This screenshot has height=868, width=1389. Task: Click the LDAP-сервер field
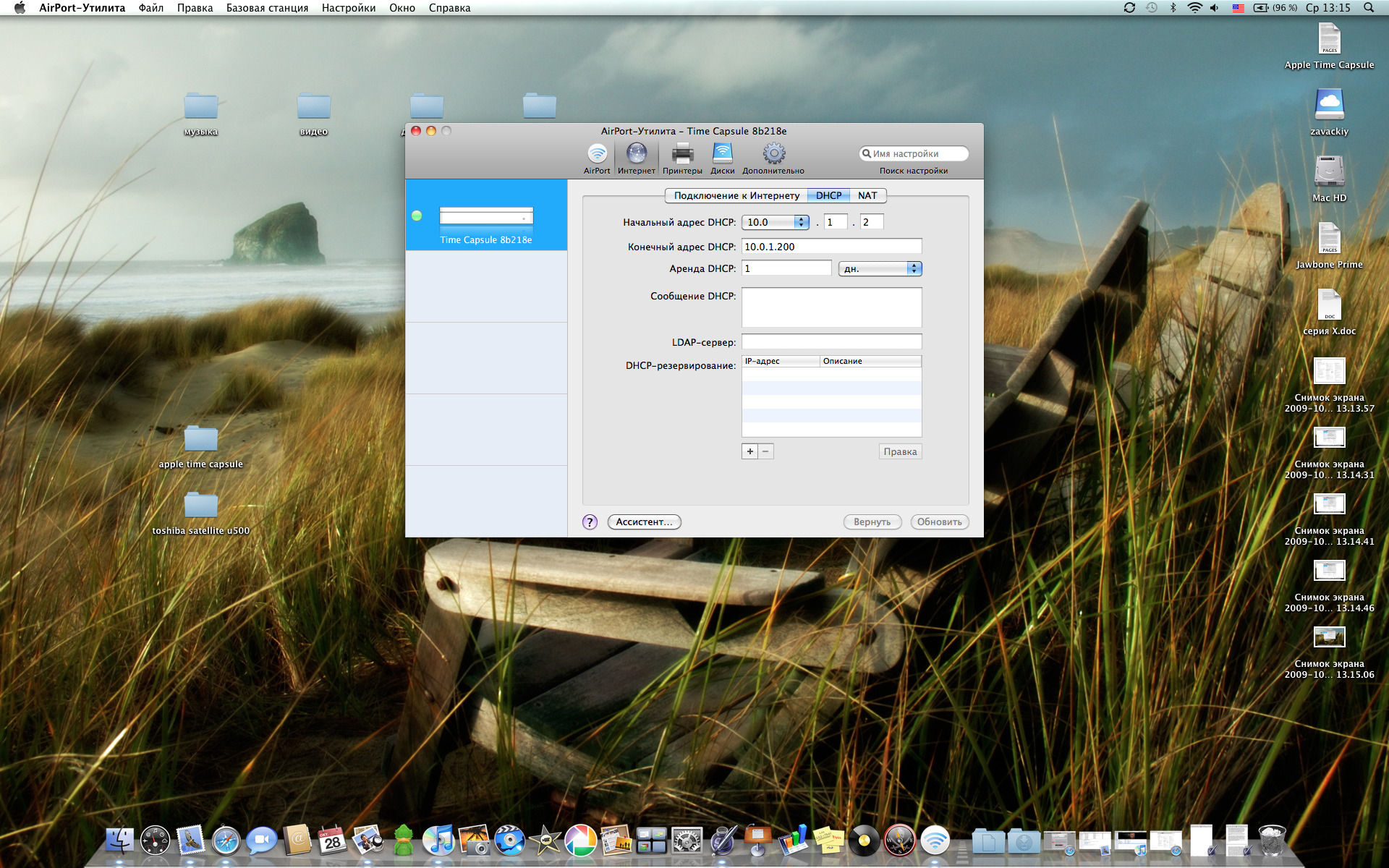click(832, 341)
